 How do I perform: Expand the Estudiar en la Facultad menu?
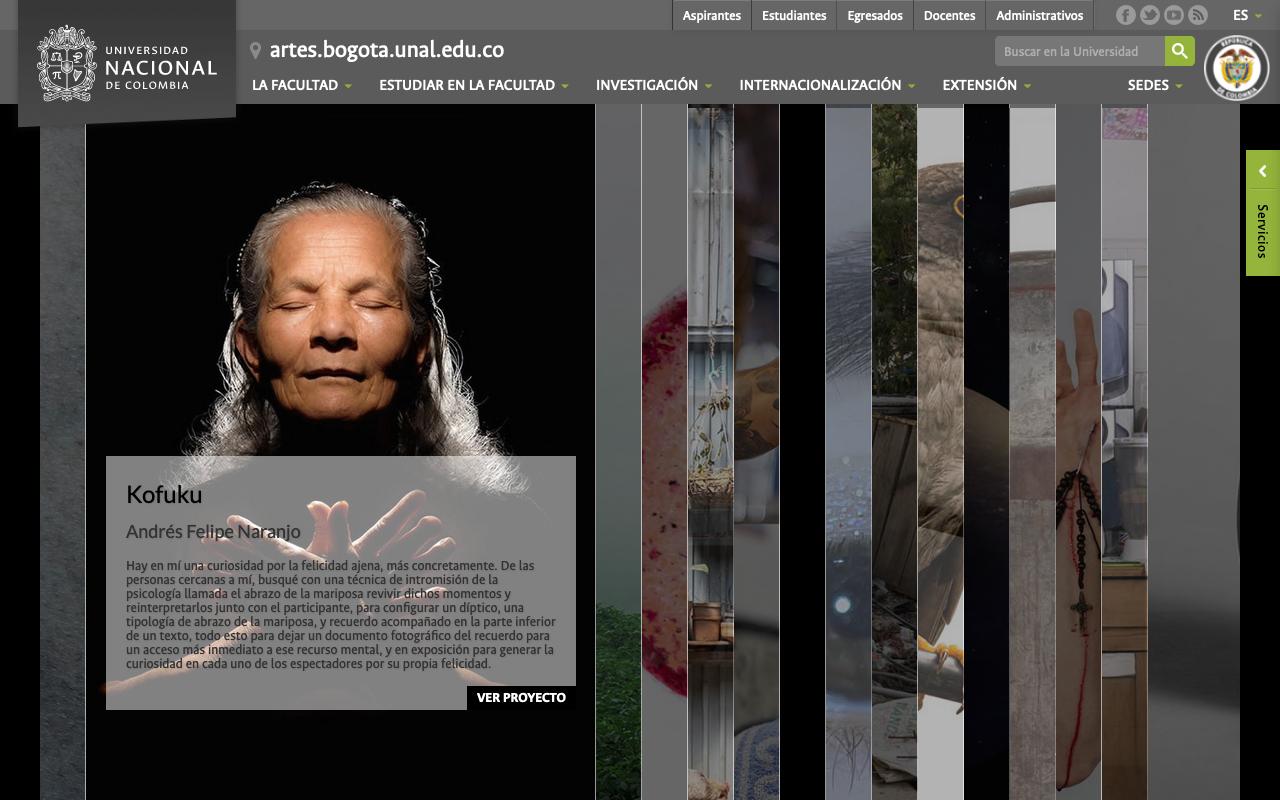(474, 85)
